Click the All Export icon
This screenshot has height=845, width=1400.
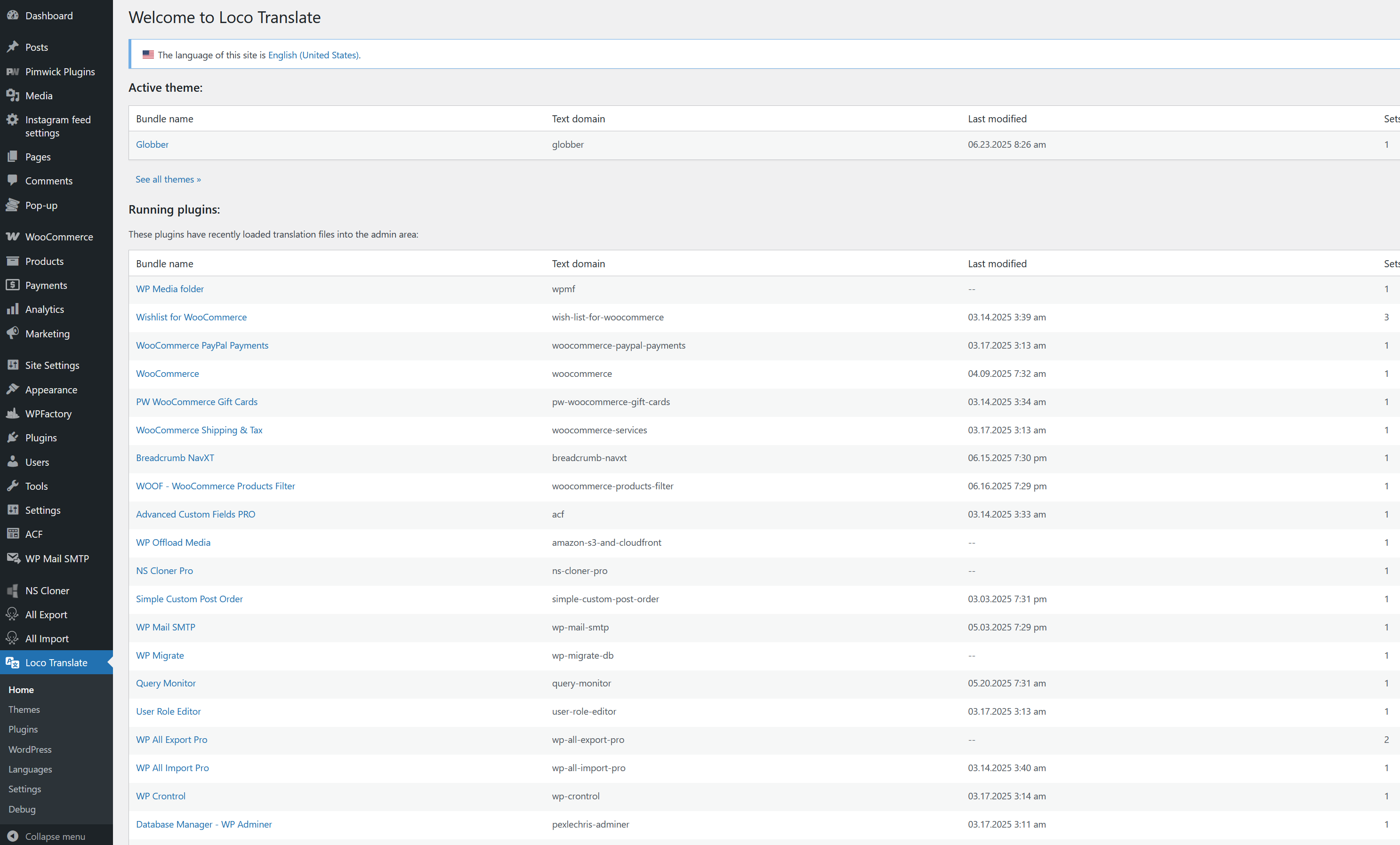coord(13,614)
